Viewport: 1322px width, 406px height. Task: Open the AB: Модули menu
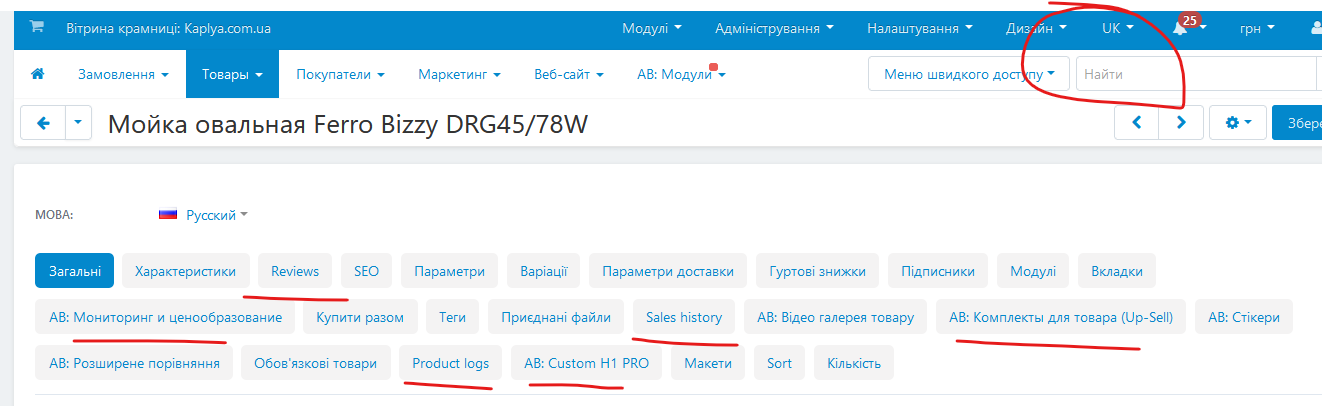coord(681,74)
